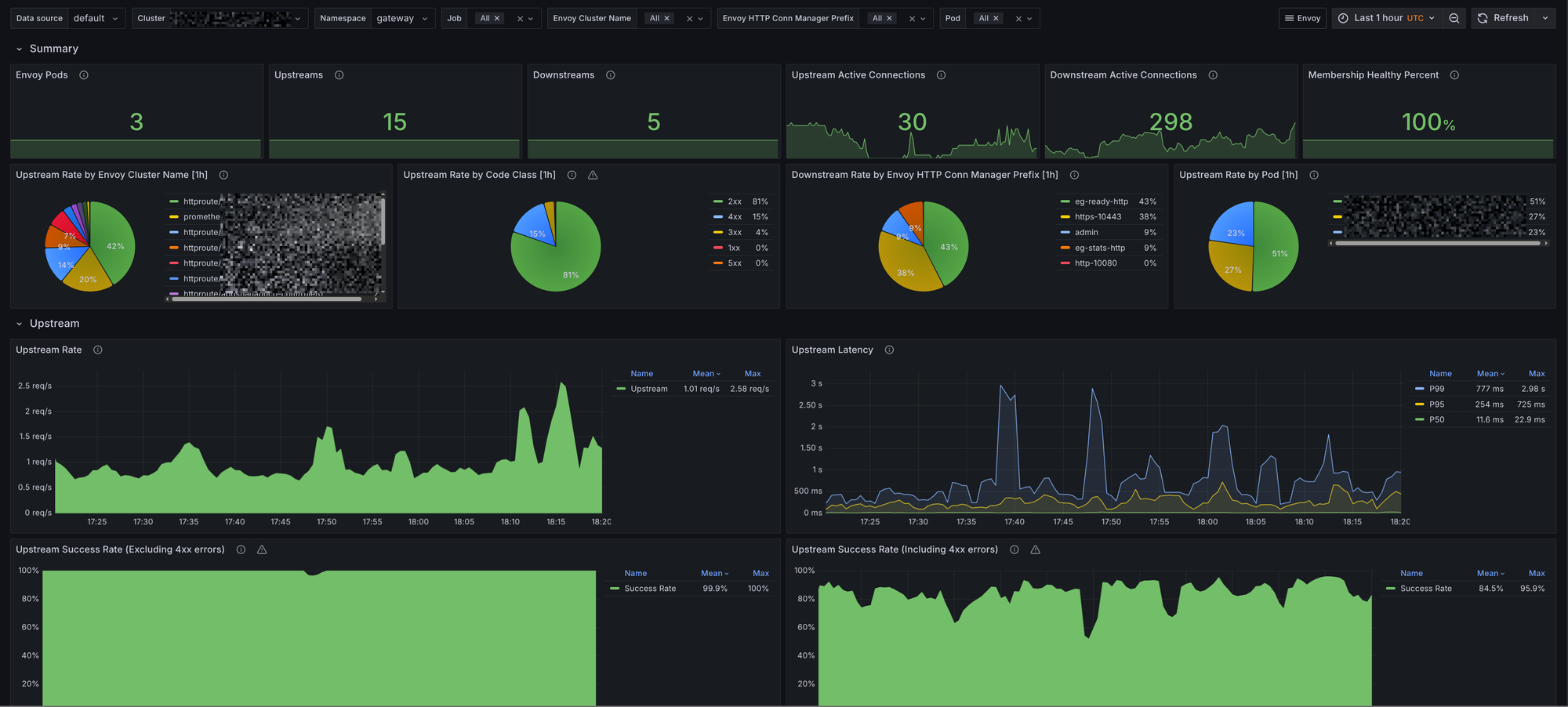Open the Envoy dashboard links button
Screen dimensions: 1568x707
(x=1302, y=18)
